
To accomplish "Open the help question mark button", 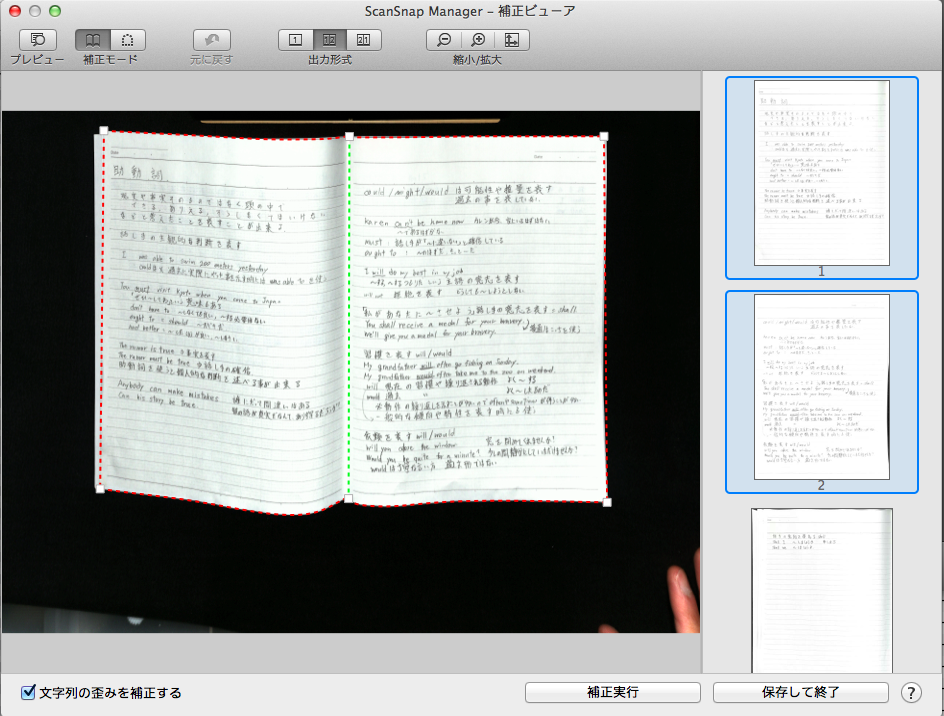I will (911, 693).
